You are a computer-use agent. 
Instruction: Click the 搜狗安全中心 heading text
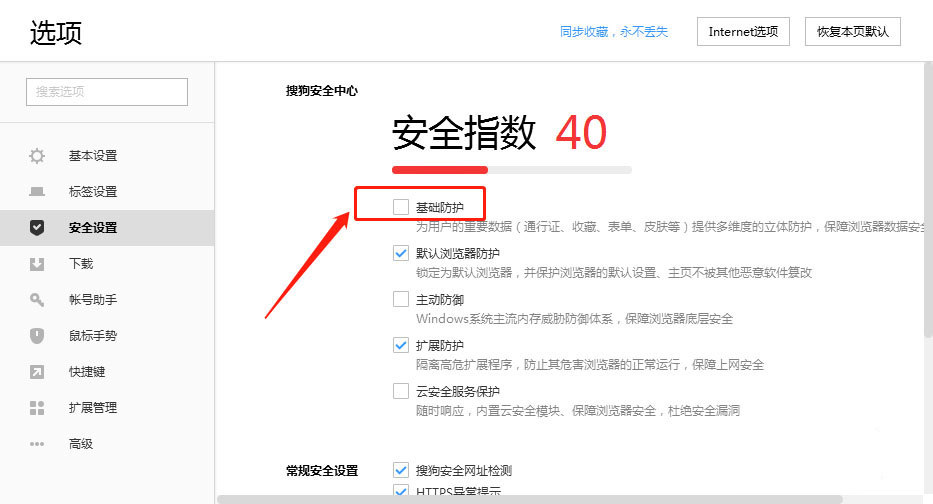(322, 91)
